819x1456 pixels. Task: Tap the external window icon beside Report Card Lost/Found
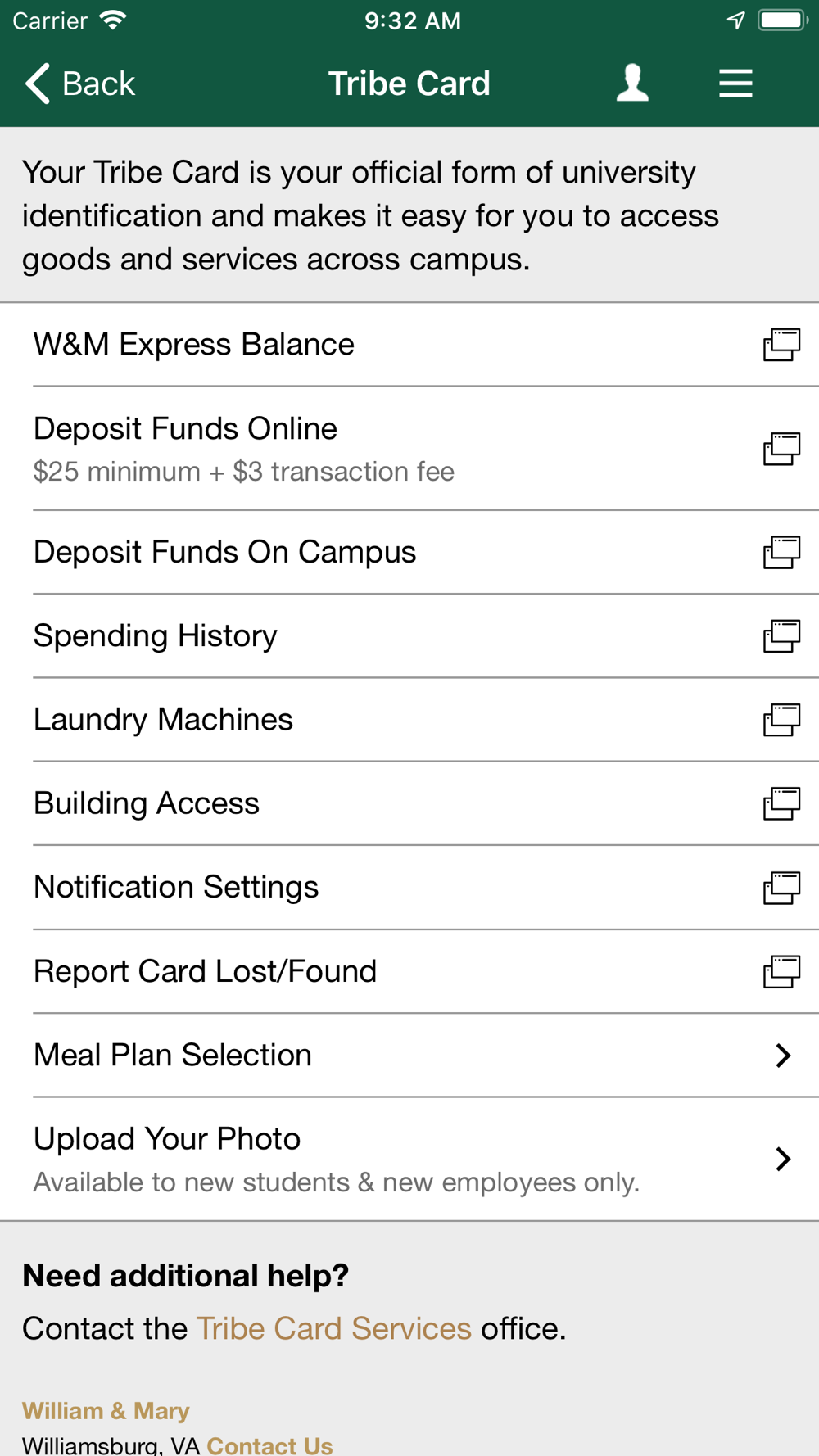(x=781, y=972)
